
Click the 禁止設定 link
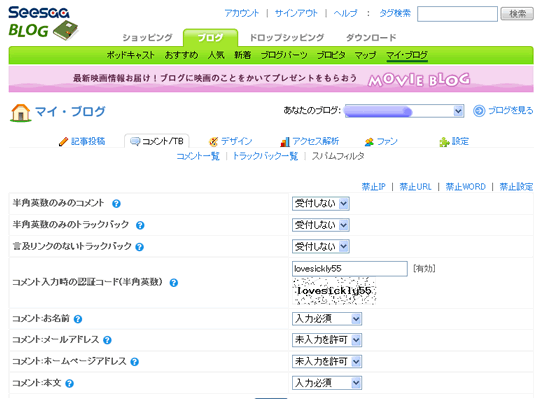coord(516,187)
